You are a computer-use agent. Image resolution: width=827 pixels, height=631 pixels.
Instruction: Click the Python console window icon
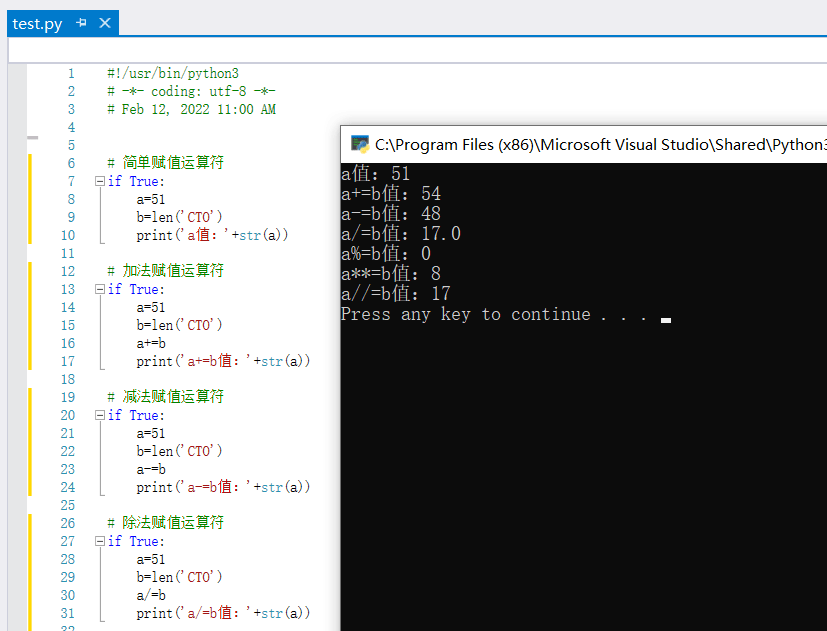point(359,145)
